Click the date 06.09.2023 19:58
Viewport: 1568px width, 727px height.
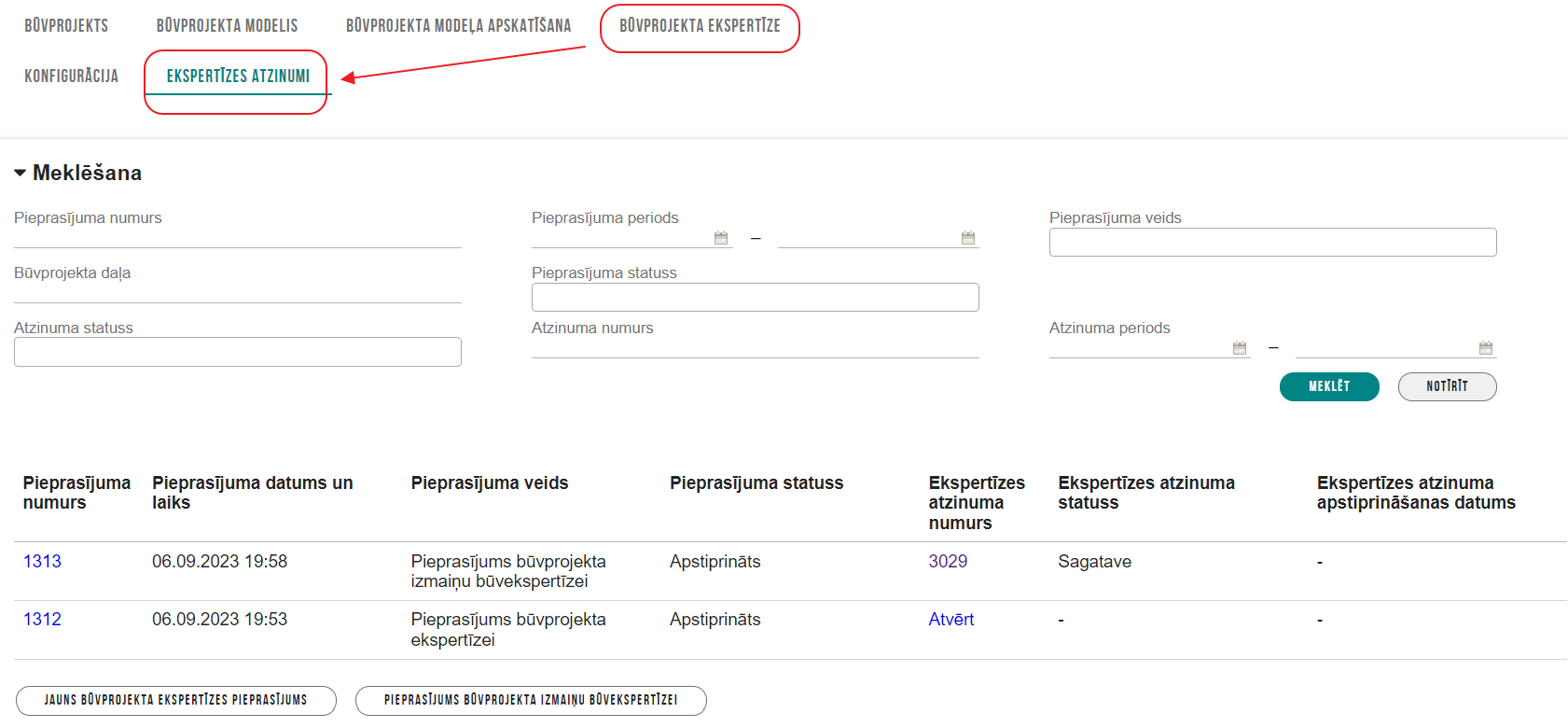coord(220,562)
